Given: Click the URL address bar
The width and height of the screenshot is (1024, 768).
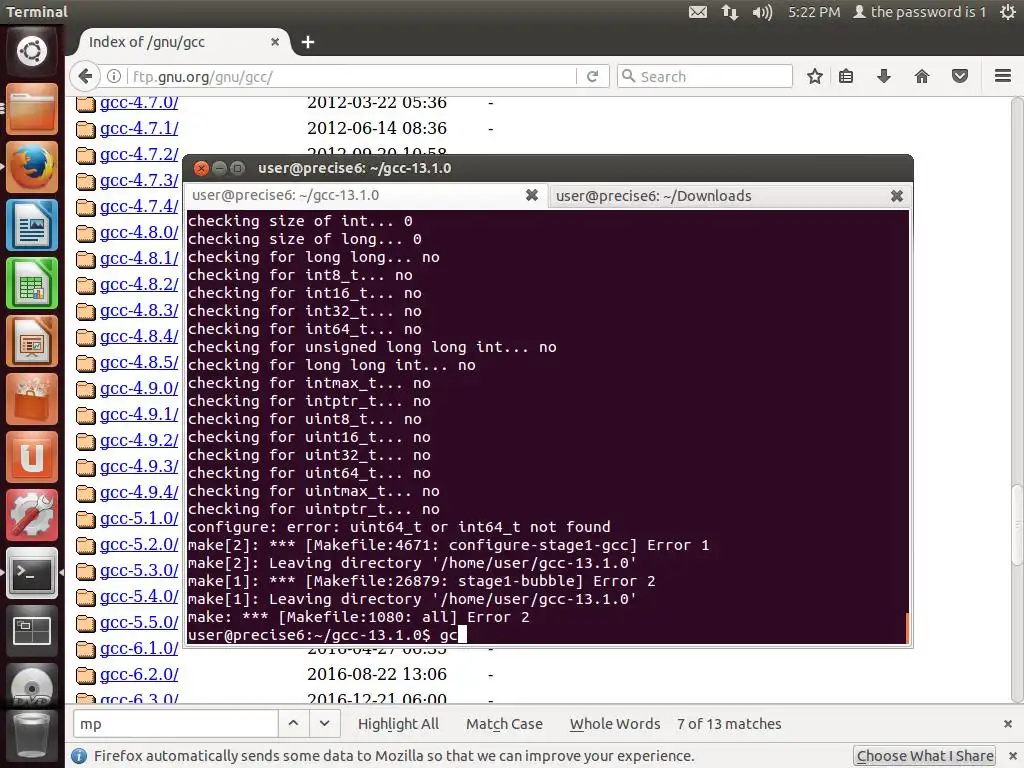Looking at the screenshot, I should click(353, 76).
